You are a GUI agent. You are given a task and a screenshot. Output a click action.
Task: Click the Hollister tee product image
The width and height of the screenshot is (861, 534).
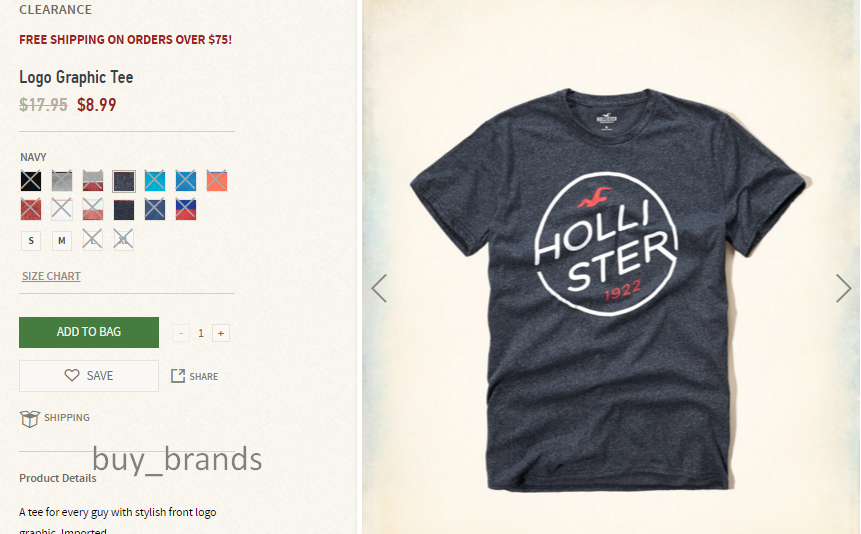point(608,288)
